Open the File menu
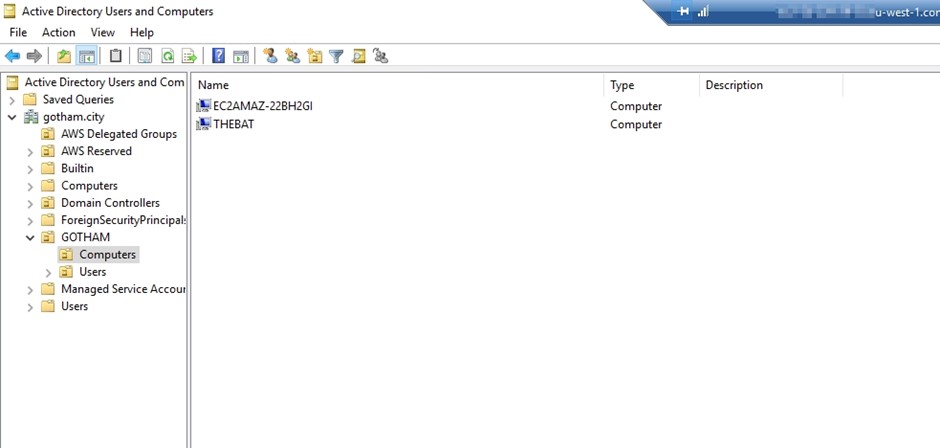Viewport: 940px width, 448px height. click(x=18, y=32)
